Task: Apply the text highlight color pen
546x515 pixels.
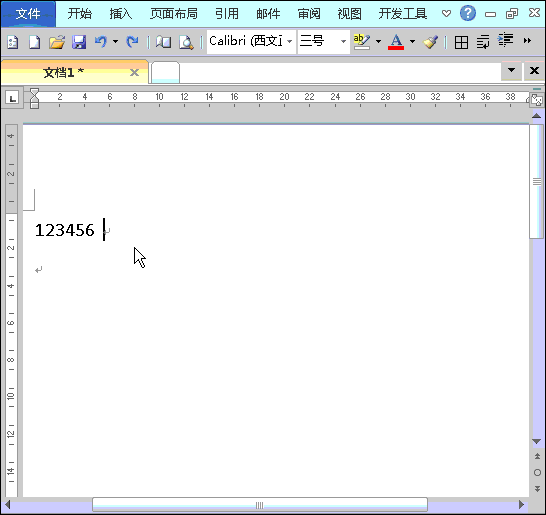Action: [x=361, y=42]
